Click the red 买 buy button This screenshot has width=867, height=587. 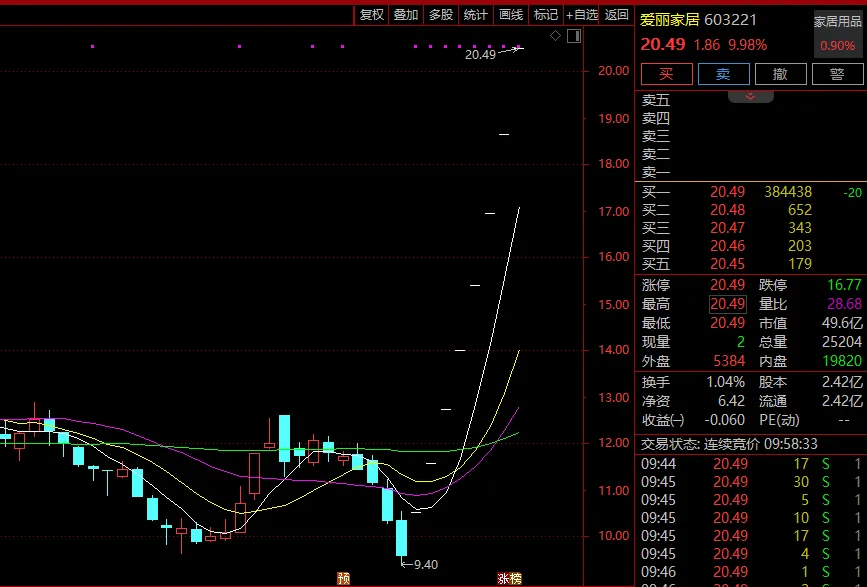667,74
